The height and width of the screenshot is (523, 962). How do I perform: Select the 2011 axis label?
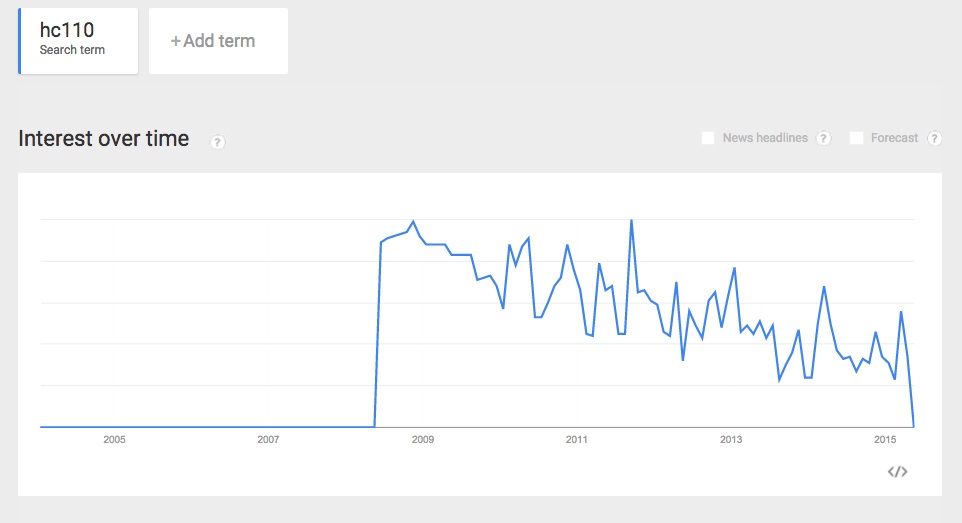point(576,440)
